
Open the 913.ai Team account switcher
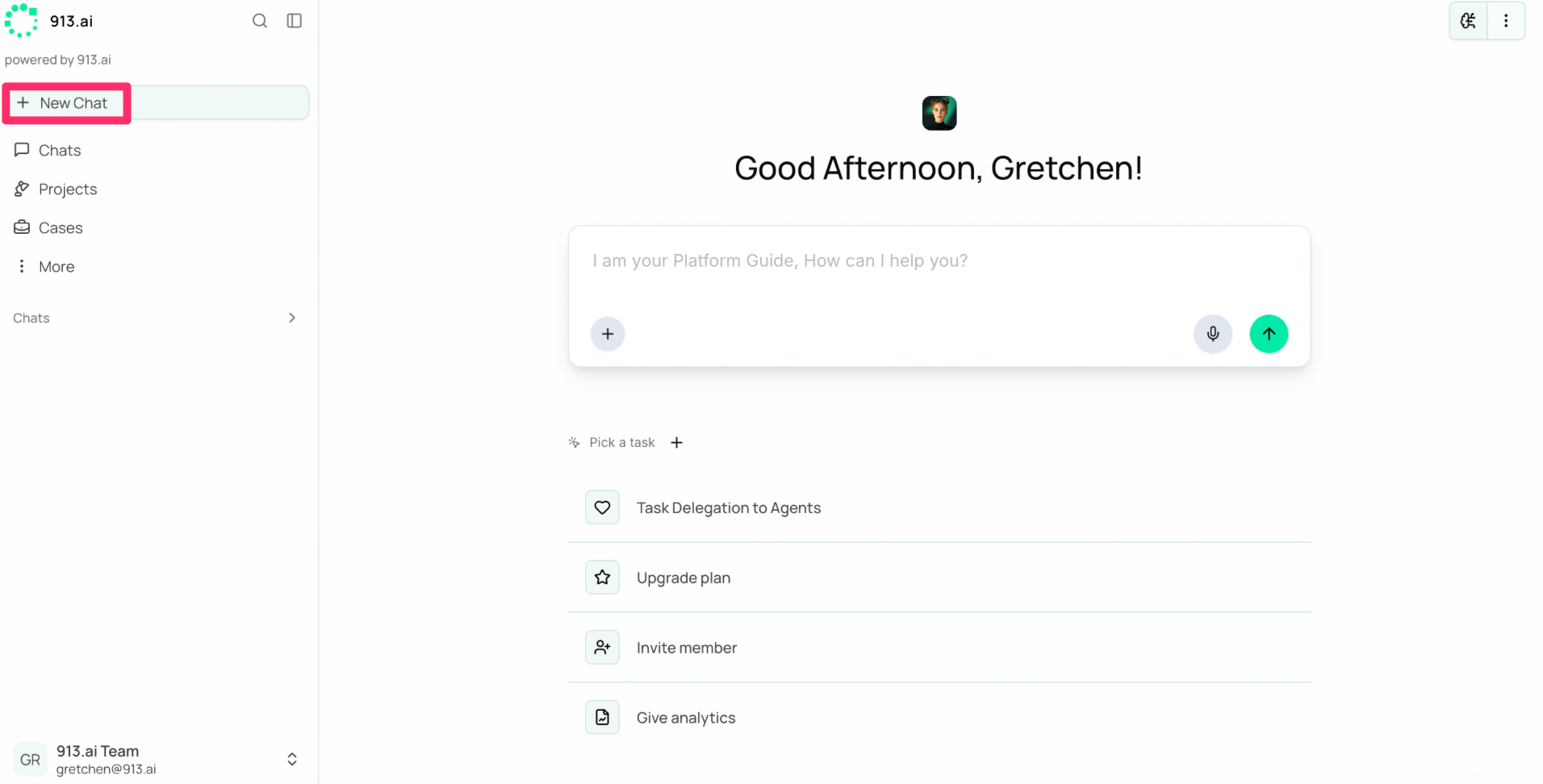pos(156,760)
